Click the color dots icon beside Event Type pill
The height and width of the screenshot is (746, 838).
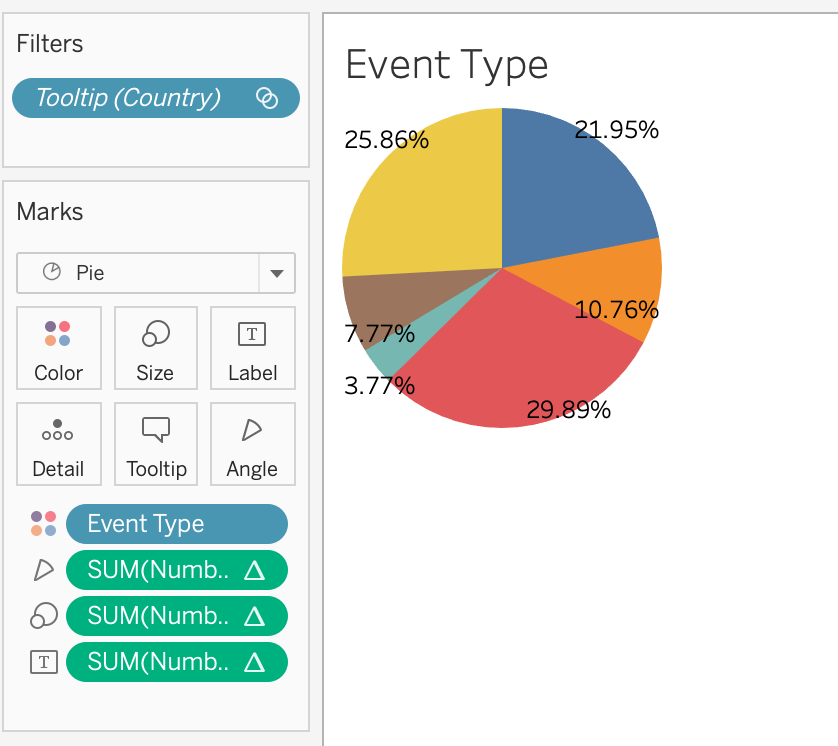pos(43,524)
